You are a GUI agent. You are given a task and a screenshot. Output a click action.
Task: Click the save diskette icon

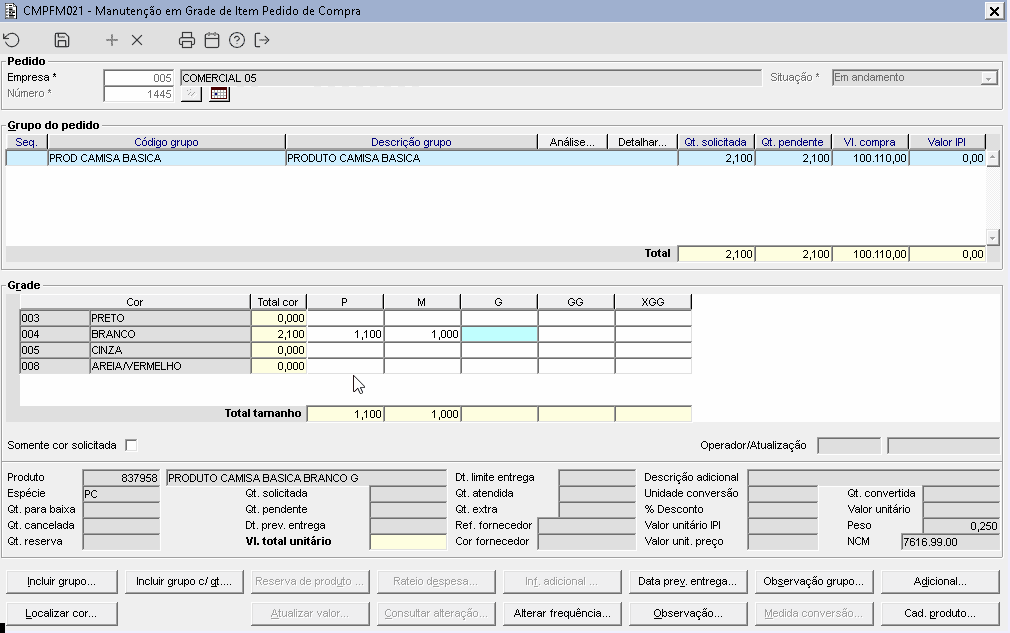[x=62, y=40]
